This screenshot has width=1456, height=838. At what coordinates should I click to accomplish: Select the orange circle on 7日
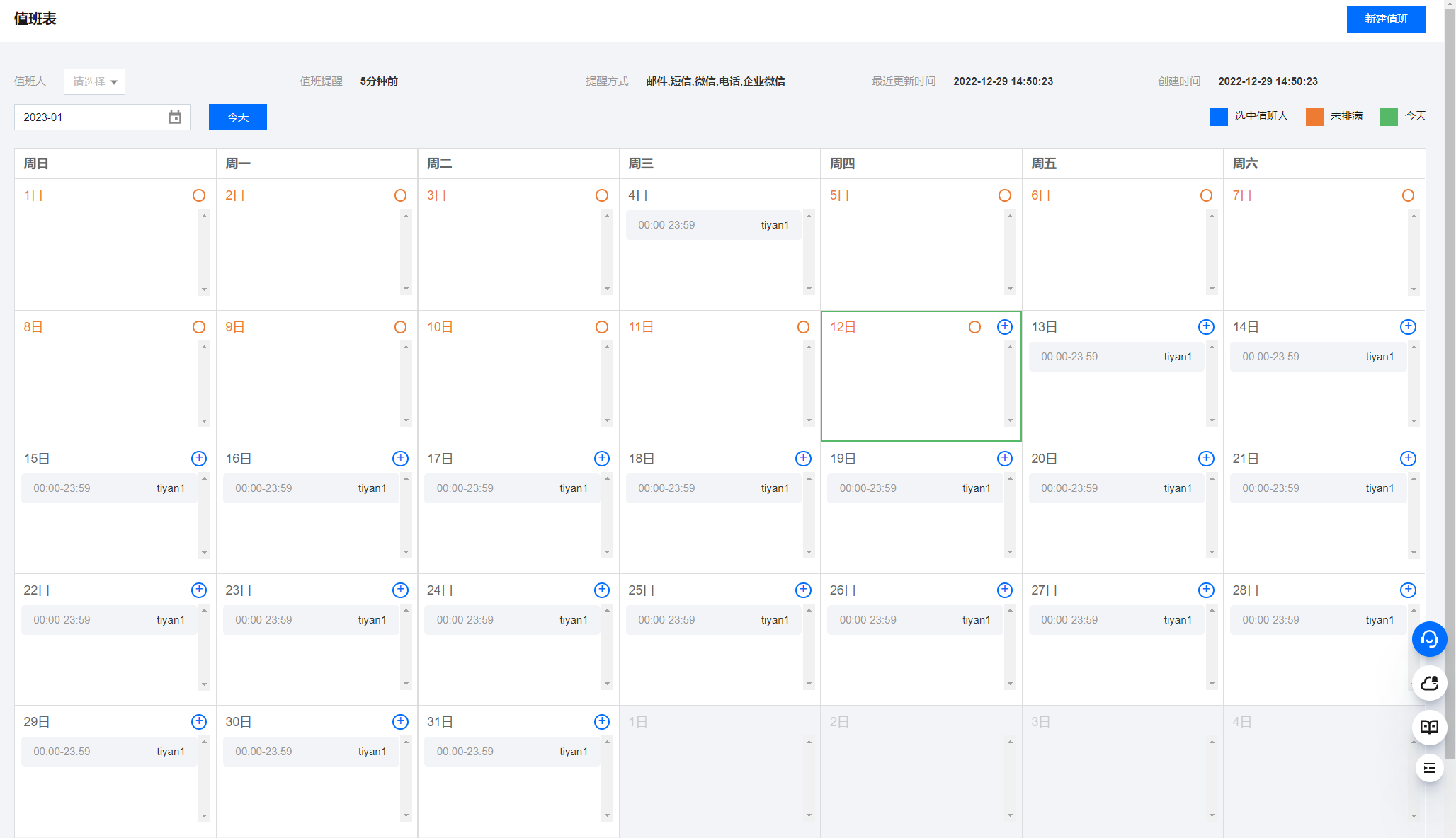pyautogui.click(x=1408, y=195)
